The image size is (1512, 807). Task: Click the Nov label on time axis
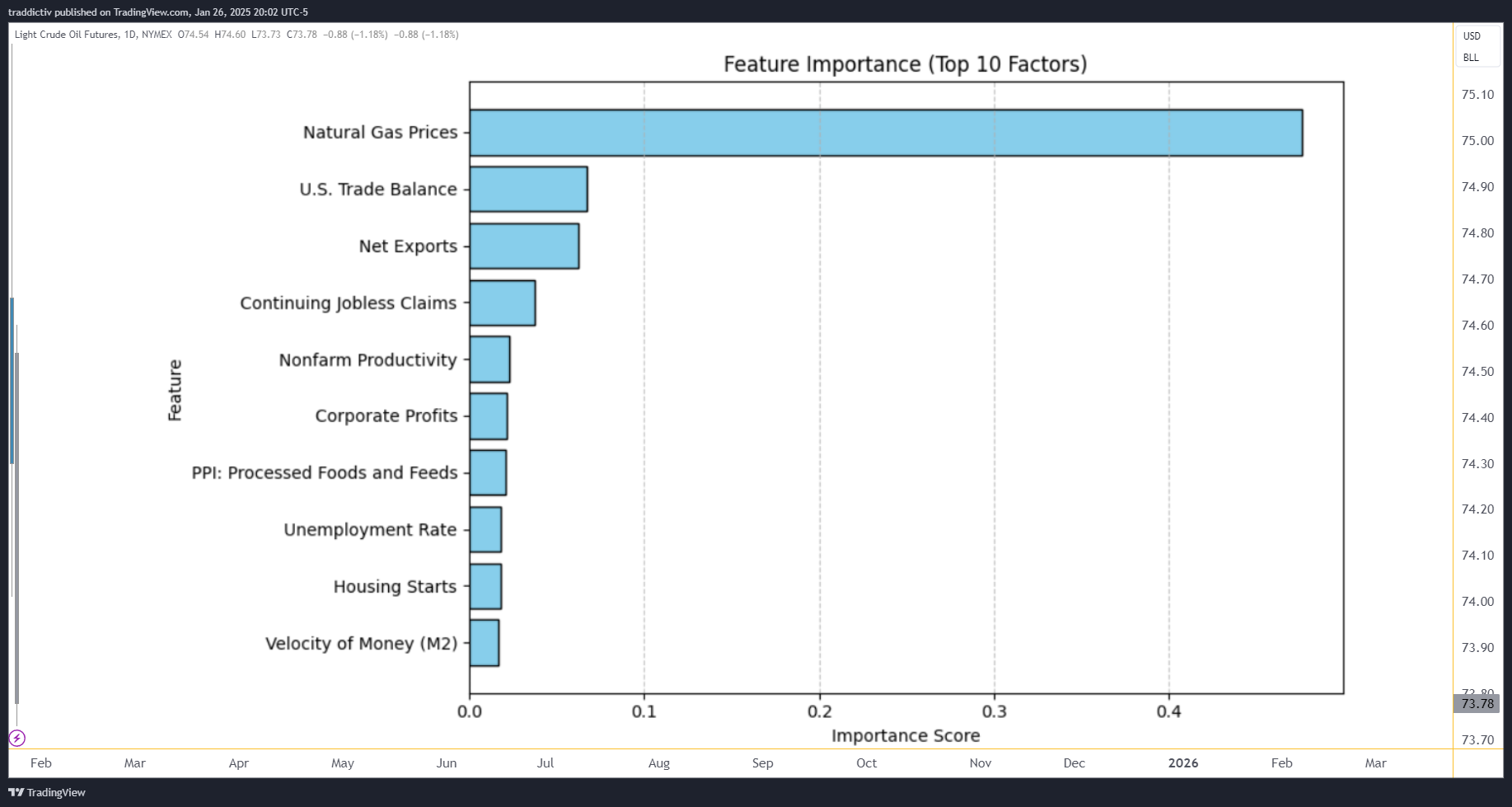[981, 763]
